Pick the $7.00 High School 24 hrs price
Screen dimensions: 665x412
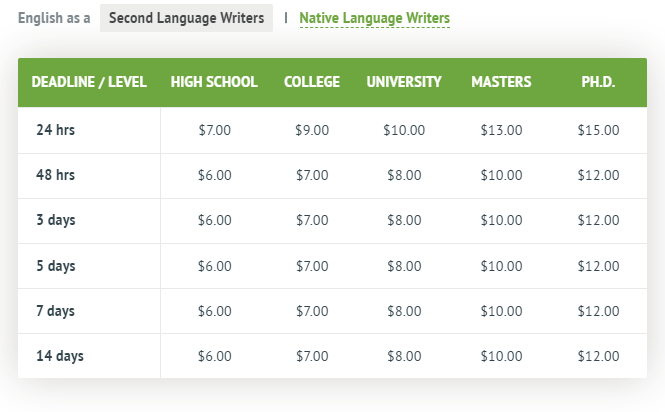pos(215,130)
